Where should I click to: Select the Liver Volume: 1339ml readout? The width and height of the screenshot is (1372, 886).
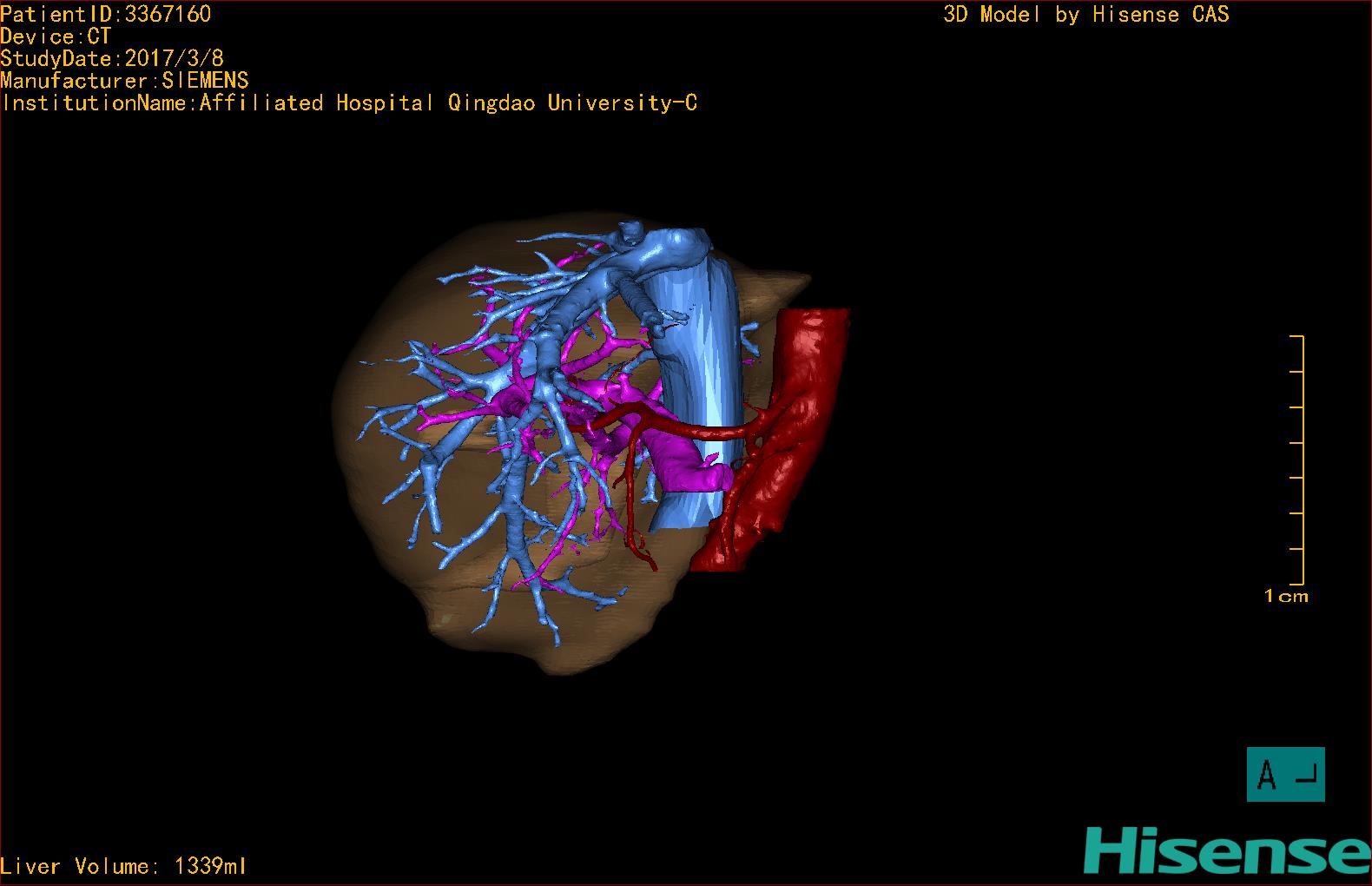pos(123,866)
